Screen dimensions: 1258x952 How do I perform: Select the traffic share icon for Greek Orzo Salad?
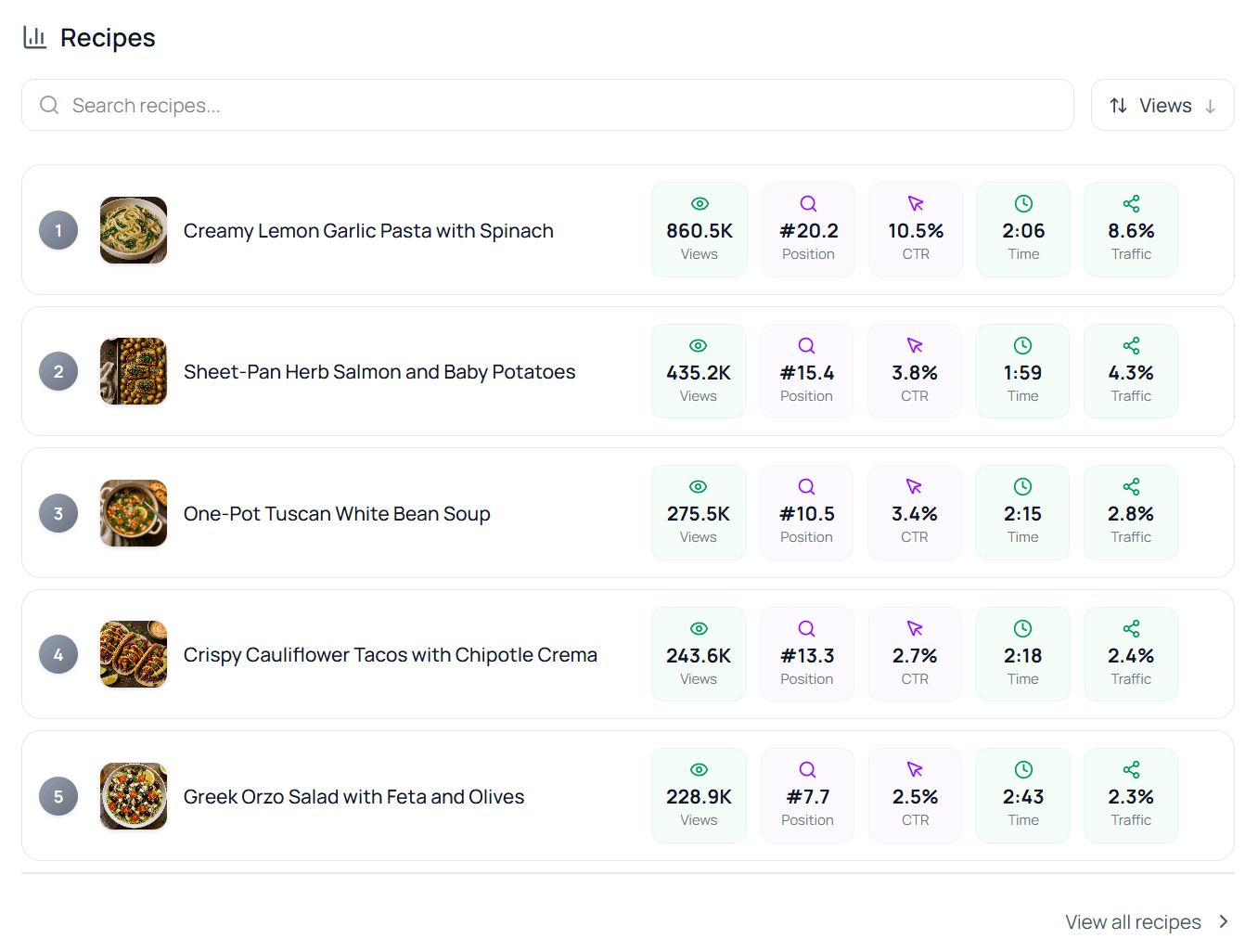pyautogui.click(x=1131, y=769)
